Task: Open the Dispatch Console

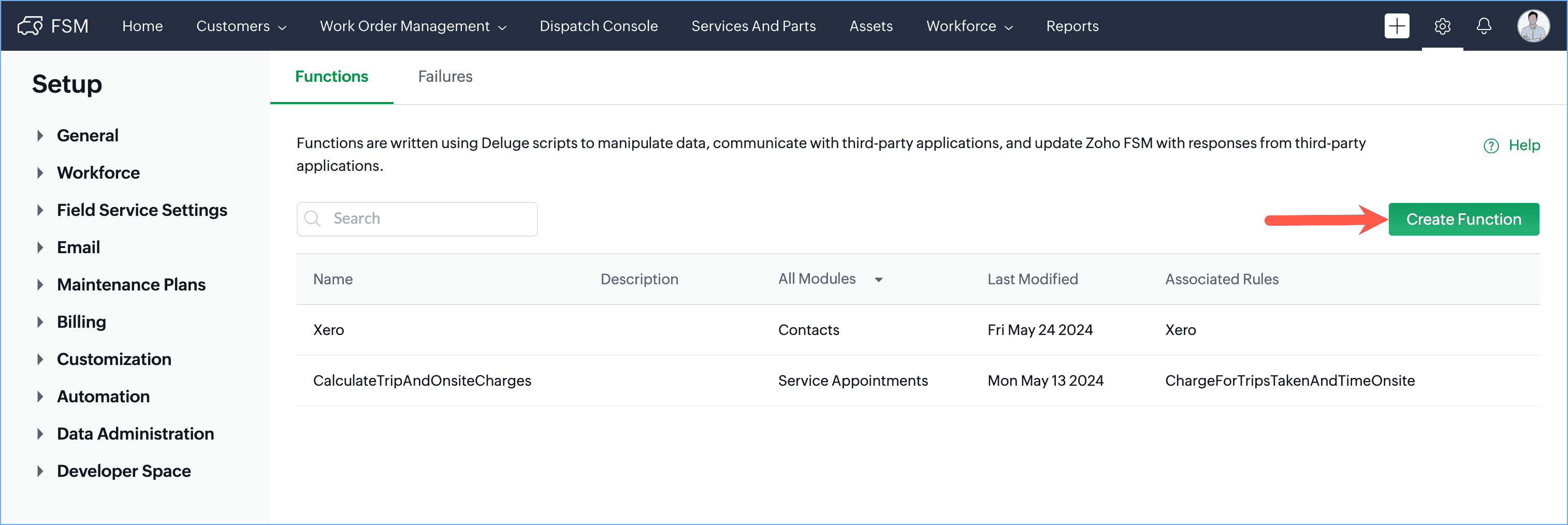Action: tap(598, 26)
